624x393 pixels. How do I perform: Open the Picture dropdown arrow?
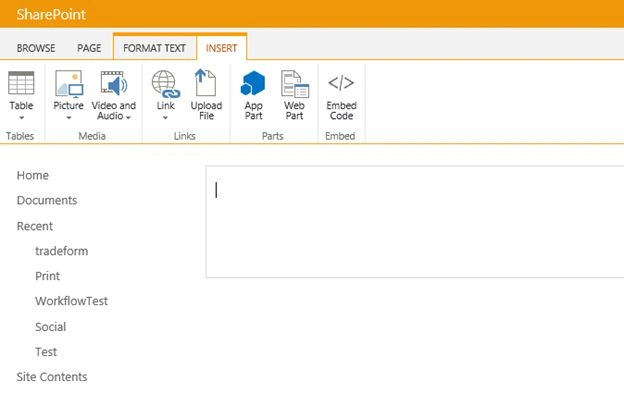click(x=69, y=118)
